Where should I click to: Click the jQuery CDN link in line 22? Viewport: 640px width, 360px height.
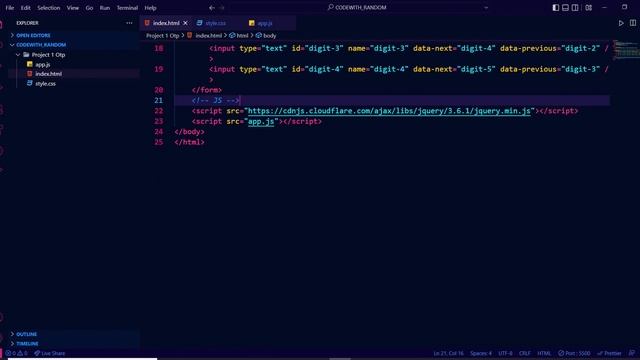click(389, 111)
